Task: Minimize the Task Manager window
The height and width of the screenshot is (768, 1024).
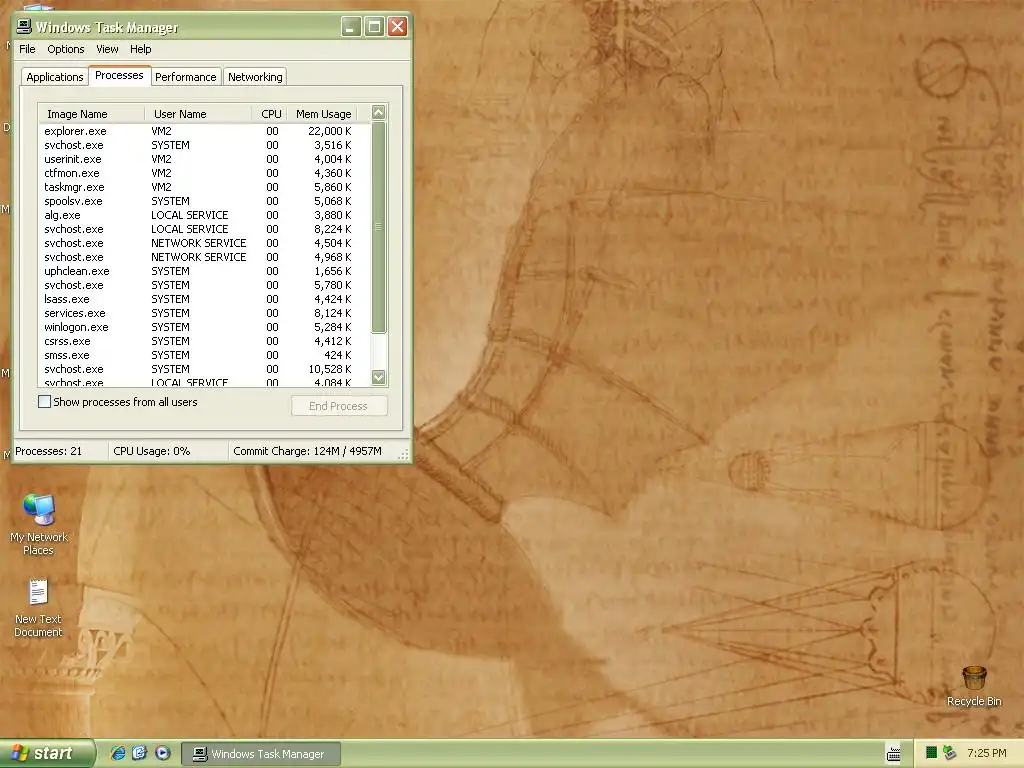Action: (351, 27)
